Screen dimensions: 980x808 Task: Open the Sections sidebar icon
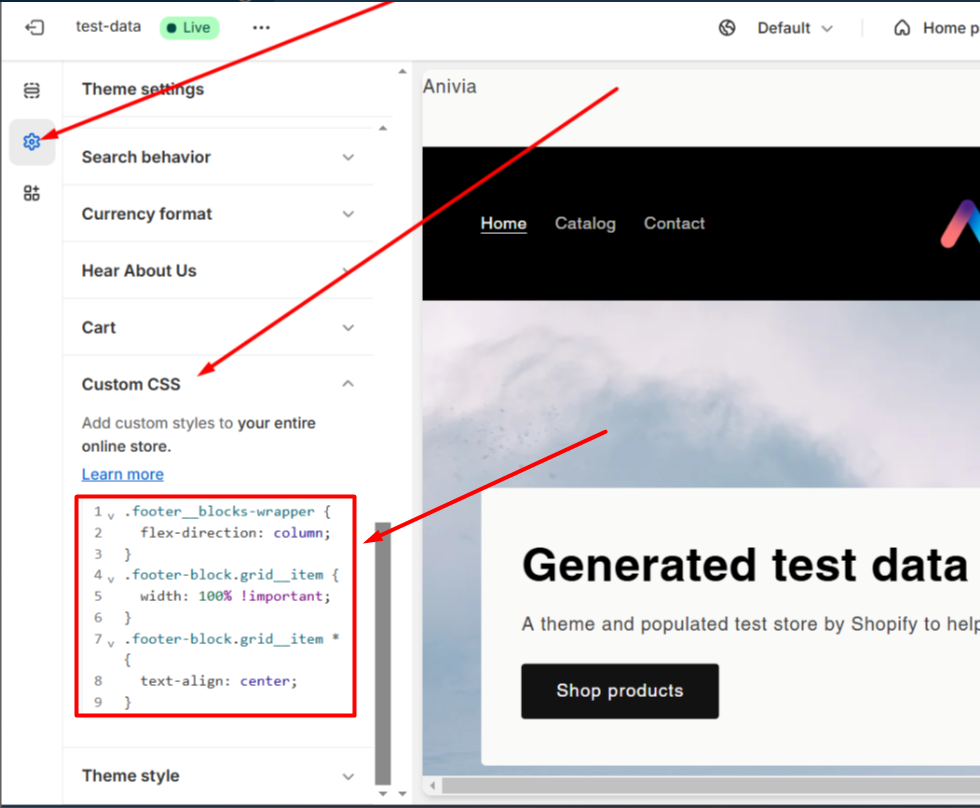32,91
